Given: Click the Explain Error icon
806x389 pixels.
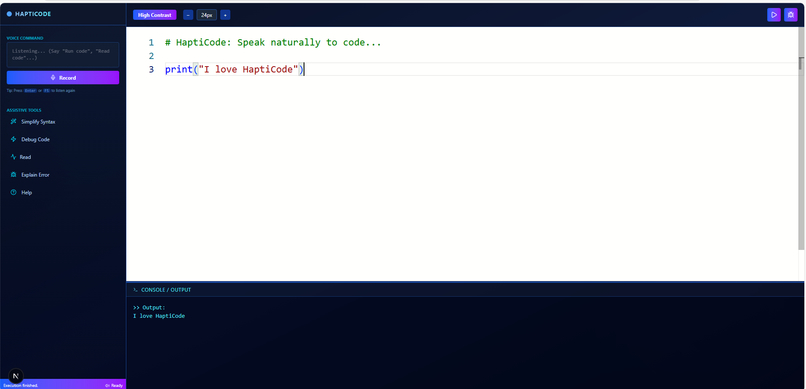Looking at the screenshot, I should (13, 175).
